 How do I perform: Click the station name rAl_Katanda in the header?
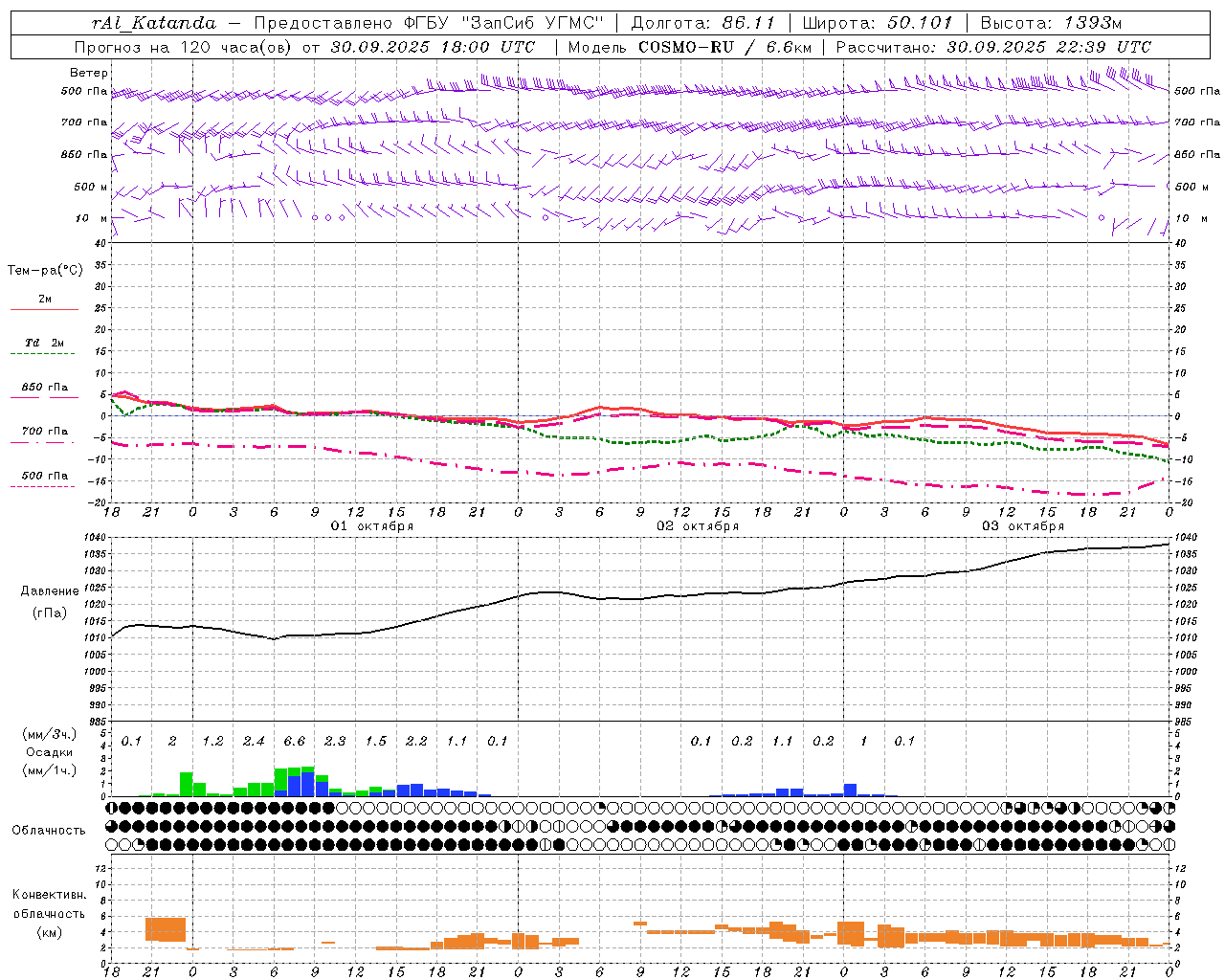(x=154, y=23)
